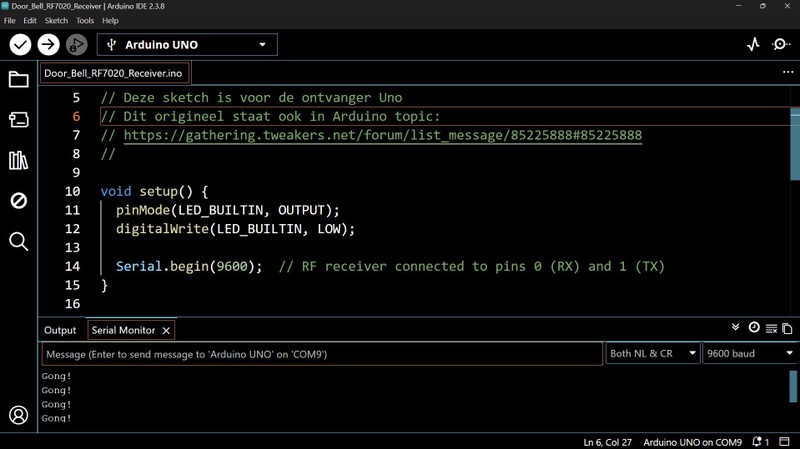The image size is (800, 449).
Task: Toggle autoscroll in Serial Monitor
Action: click(x=735, y=328)
